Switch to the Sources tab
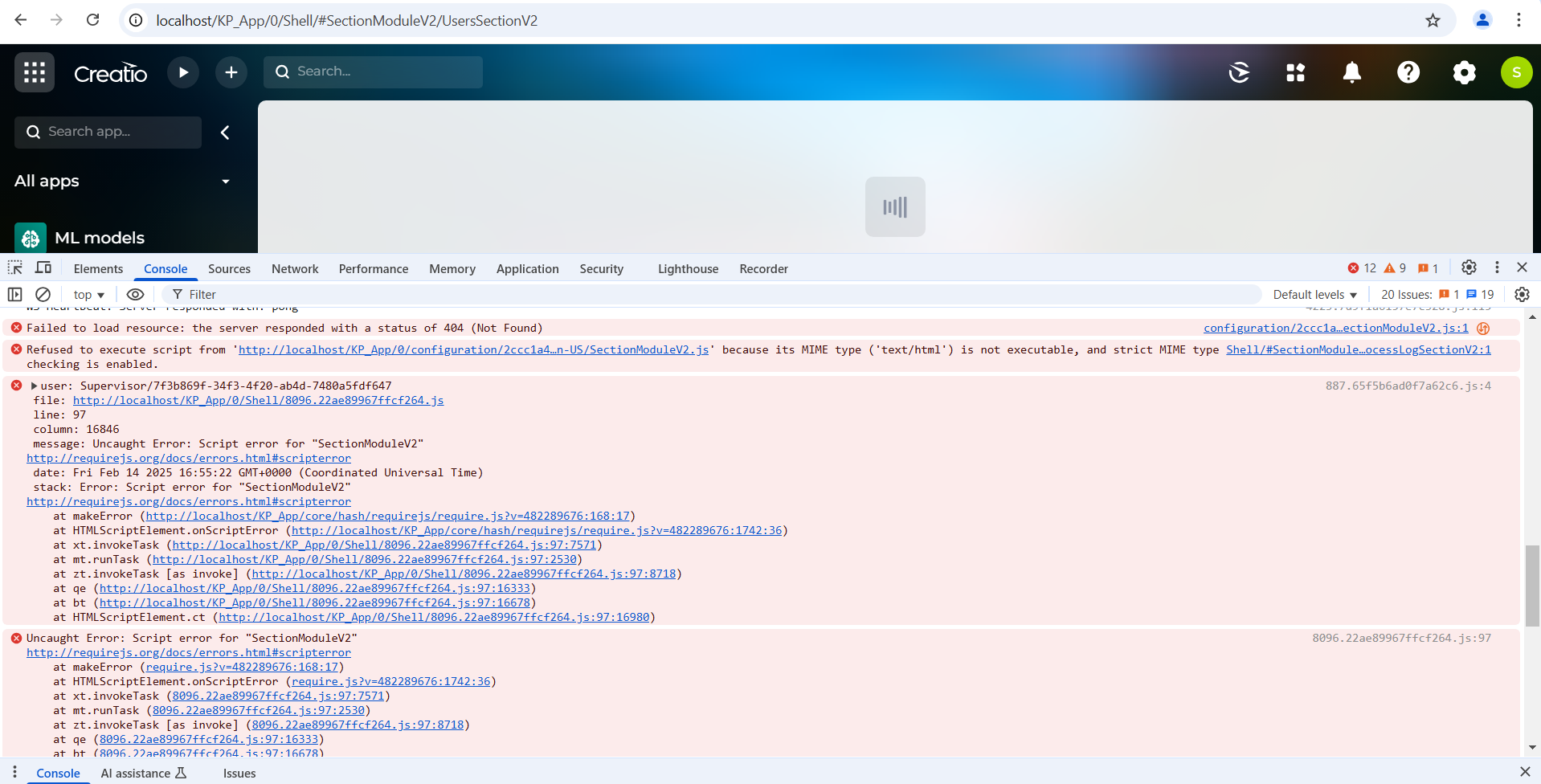 (229, 269)
